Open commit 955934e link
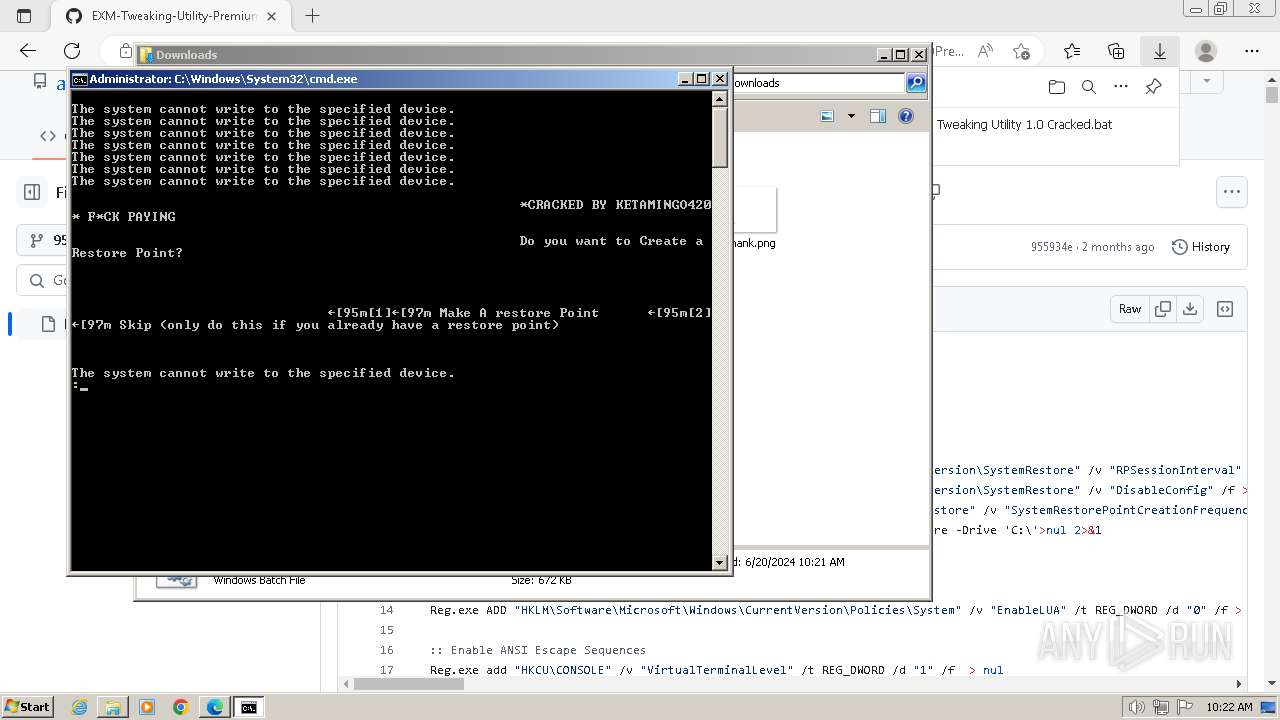The height and width of the screenshot is (720, 1280). tap(1051, 247)
